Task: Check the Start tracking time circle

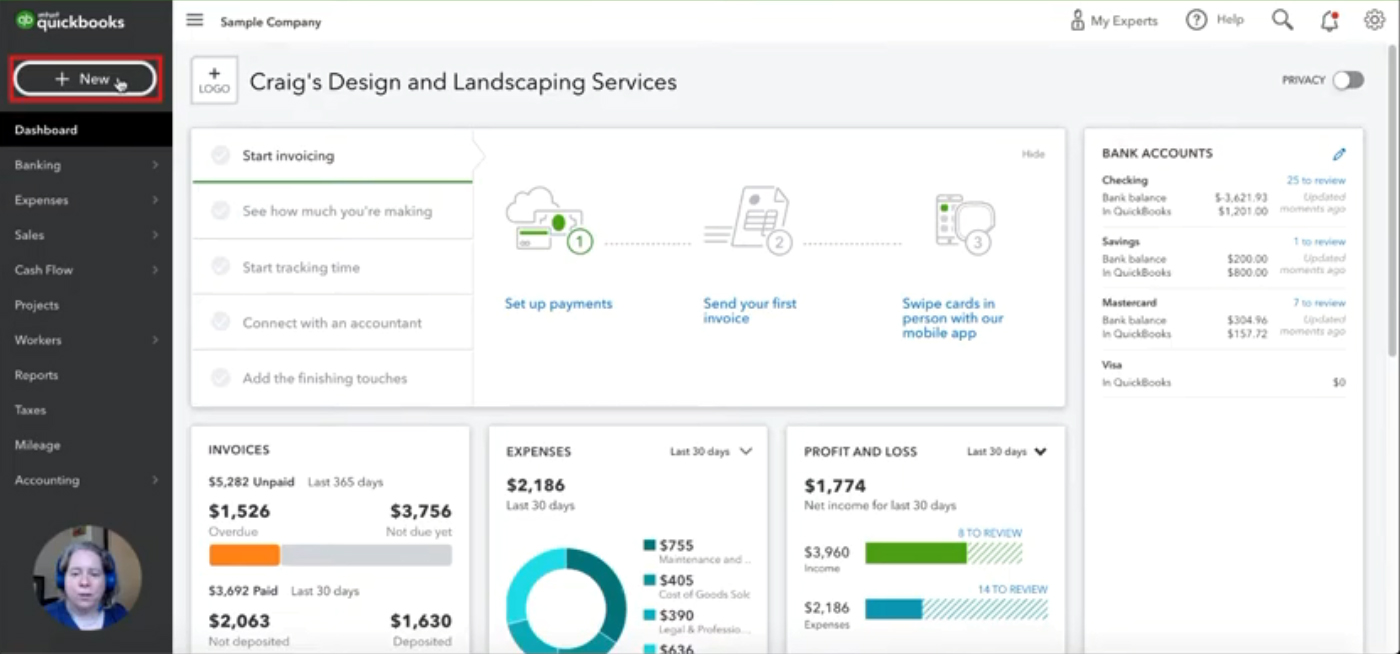Action: click(220, 267)
